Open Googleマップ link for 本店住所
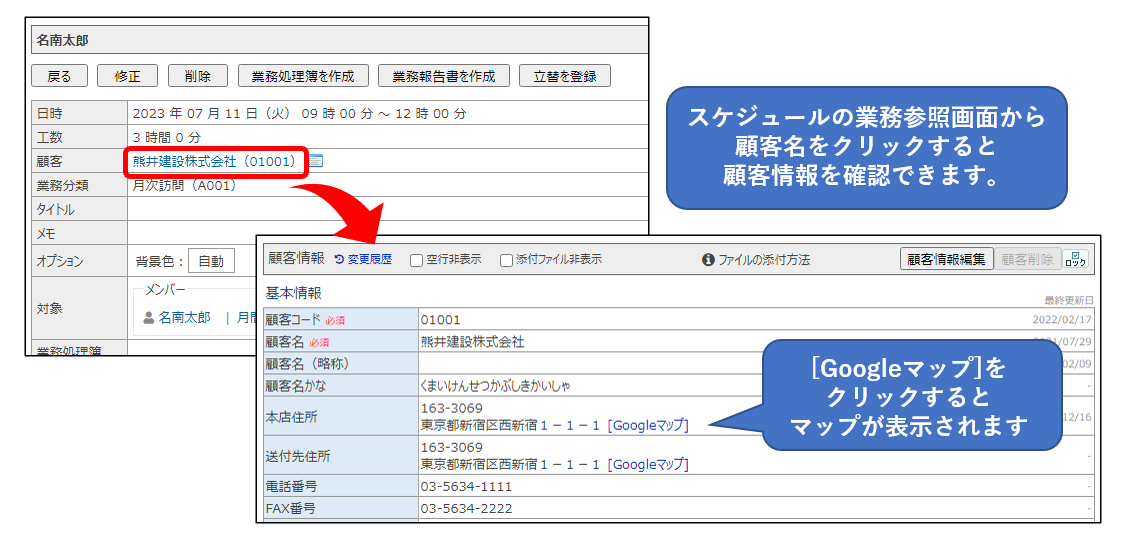 [x=648, y=425]
